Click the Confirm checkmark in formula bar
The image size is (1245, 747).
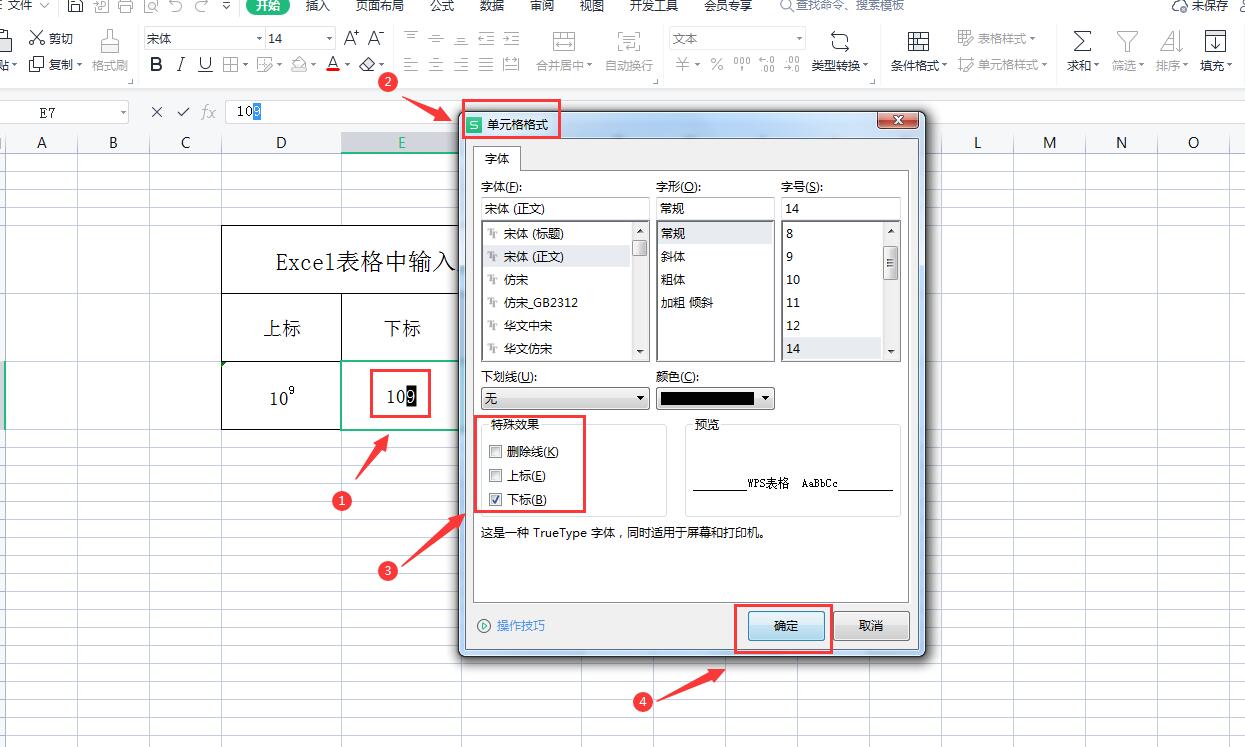182,112
